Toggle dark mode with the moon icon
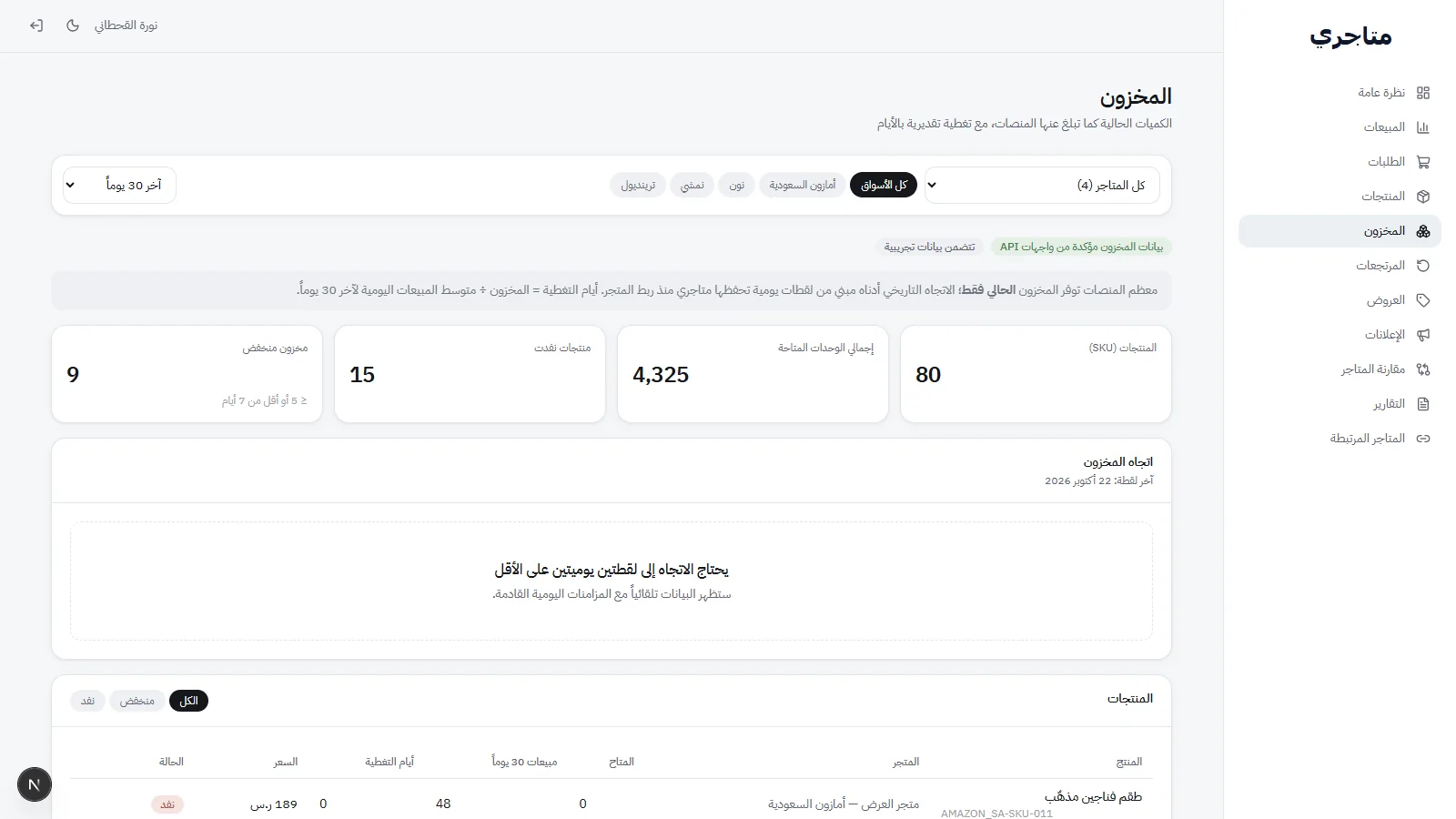 (73, 25)
